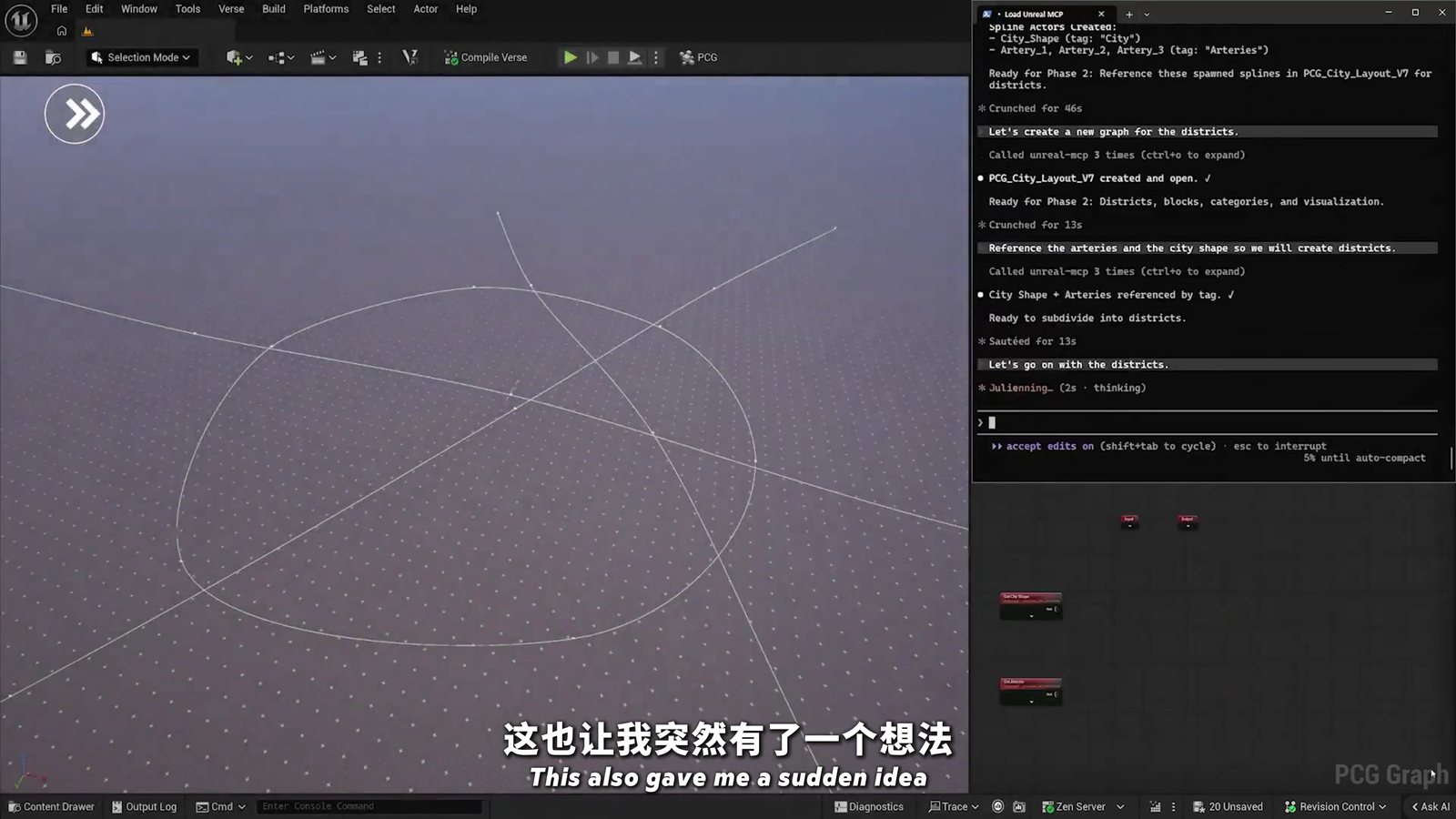
Task: Open terminal tab dropdown arrow
Action: tap(1147, 14)
